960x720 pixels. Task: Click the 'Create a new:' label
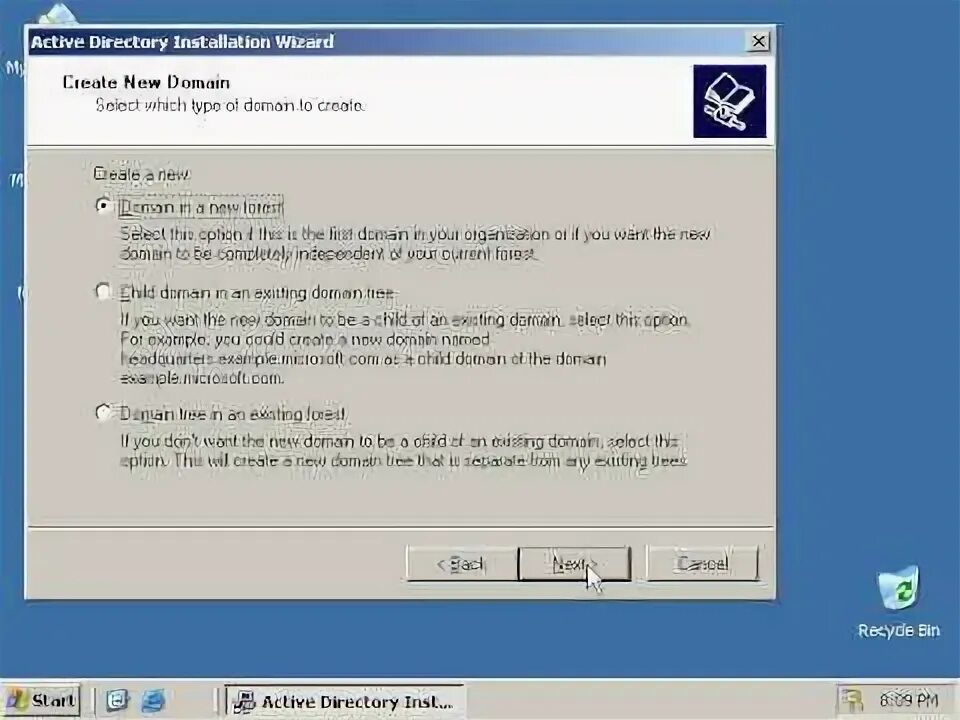[141, 174]
